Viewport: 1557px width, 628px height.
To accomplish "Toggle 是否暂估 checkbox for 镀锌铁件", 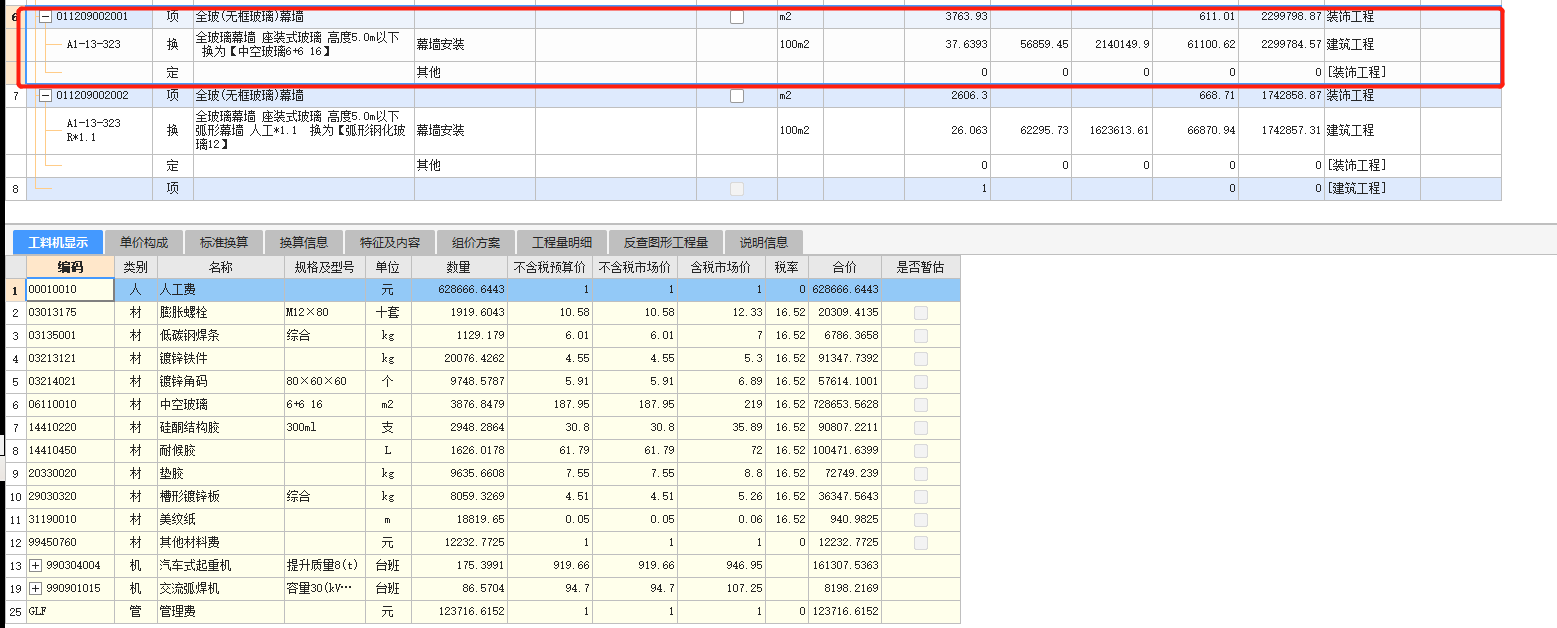I will point(920,359).
